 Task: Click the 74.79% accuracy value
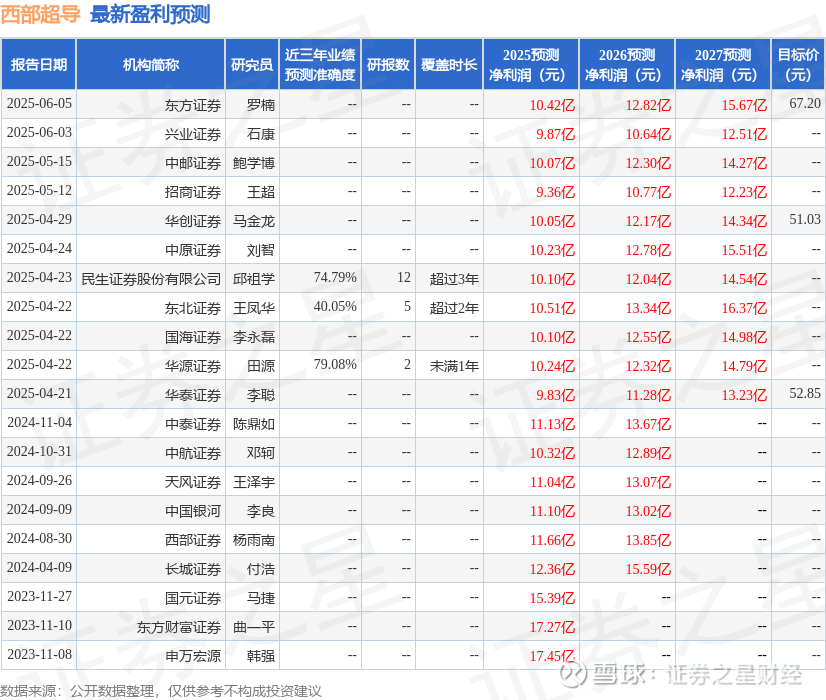(x=335, y=277)
